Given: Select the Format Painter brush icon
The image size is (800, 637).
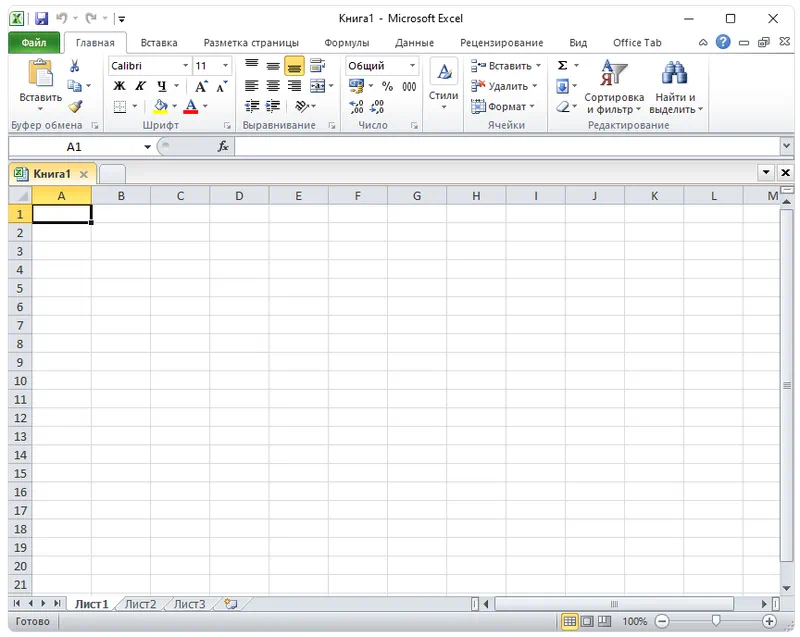Looking at the screenshot, I should pos(74,106).
